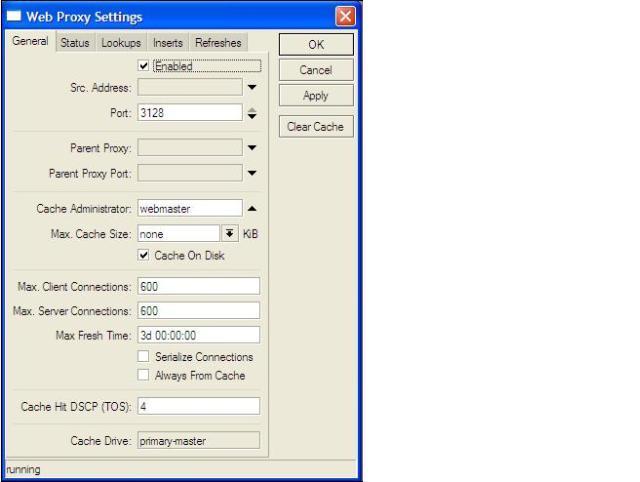640x482 pixels.
Task: Collapse the Cache Administrator field arrow
Action: click(252, 209)
